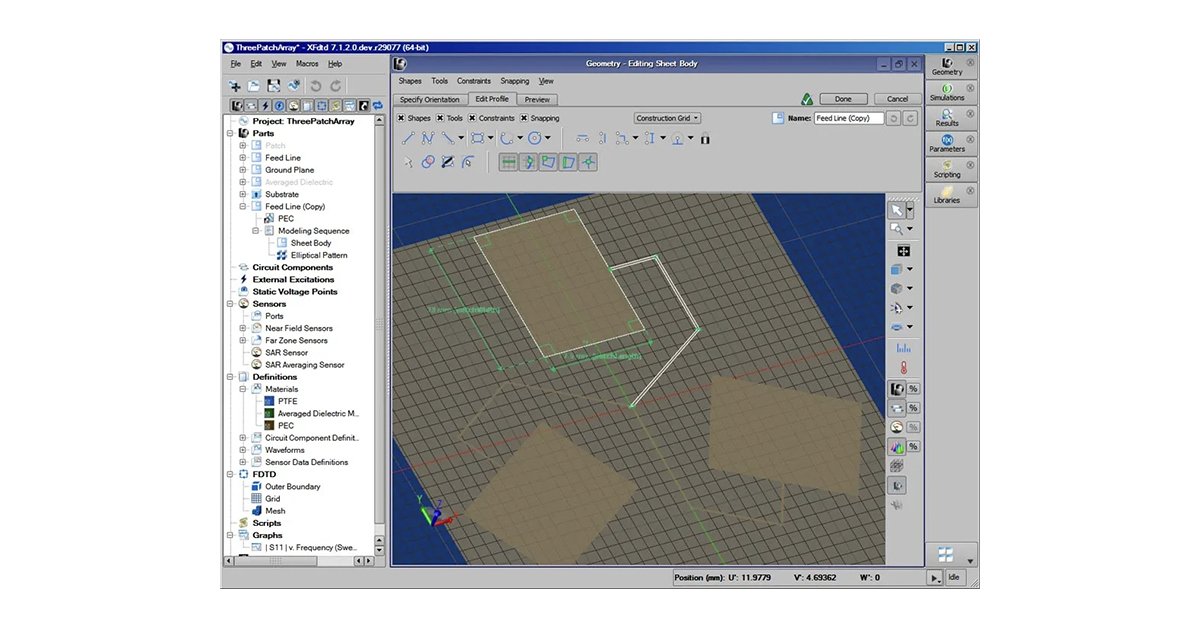Click the Undo arrow in the top toolbar
Image resolution: width=1200 pixels, height=628 pixels.
318,85
